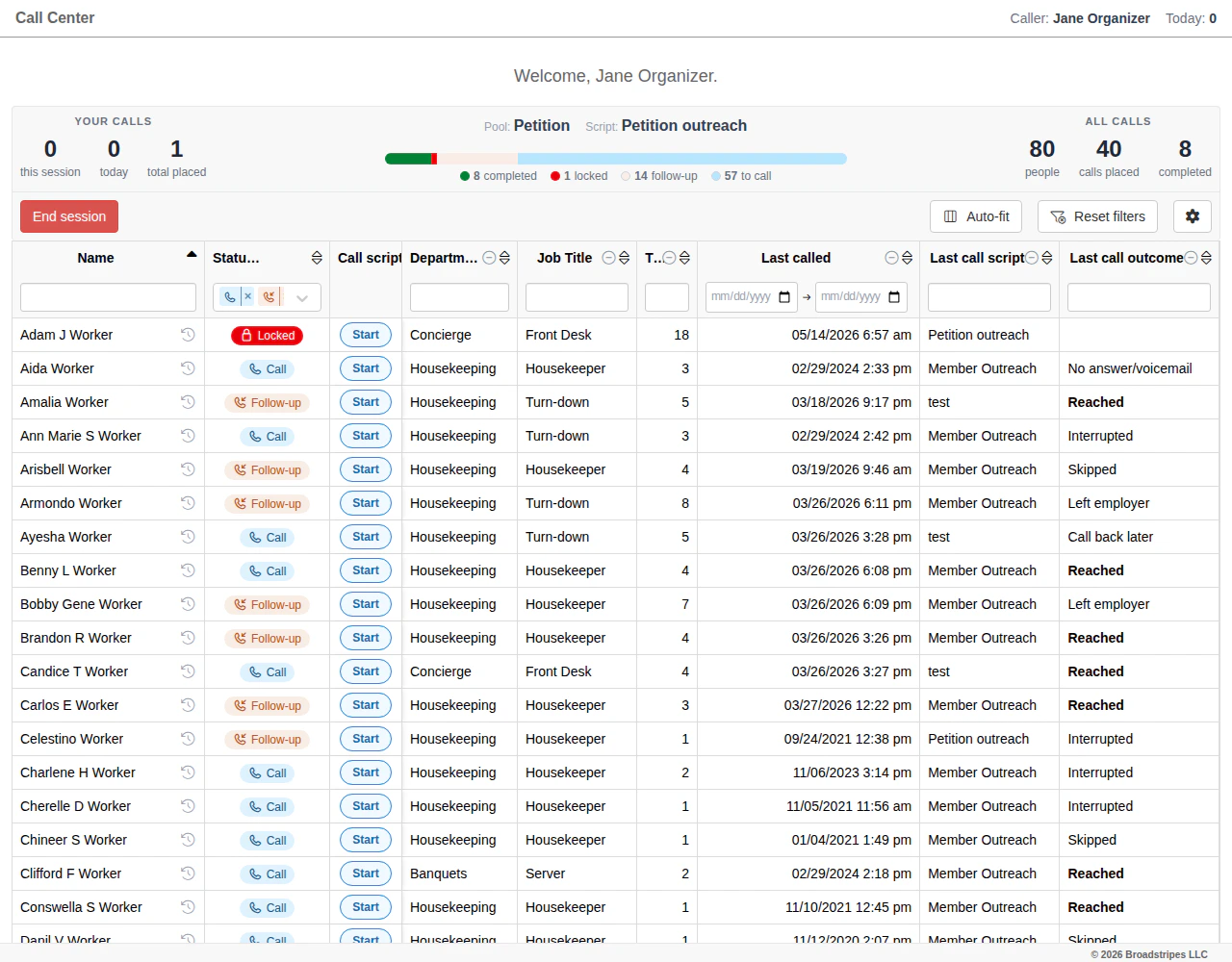
Task: Open history icon for Armondo Worker
Action: tap(188, 503)
